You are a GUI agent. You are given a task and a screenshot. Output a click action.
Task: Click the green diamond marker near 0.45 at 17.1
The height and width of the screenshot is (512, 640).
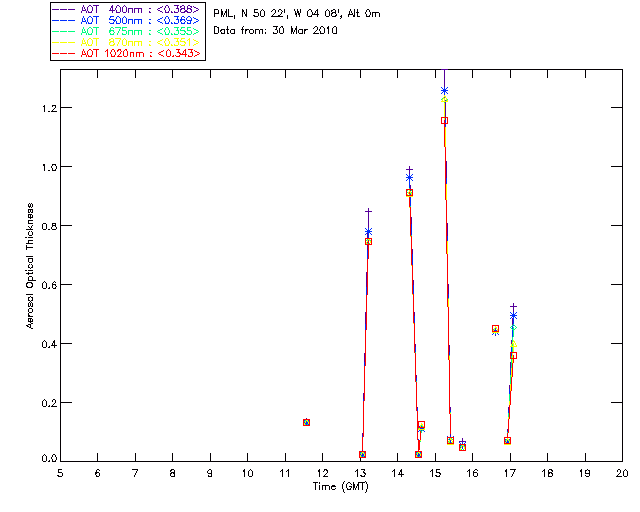click(x=513, y=327)
